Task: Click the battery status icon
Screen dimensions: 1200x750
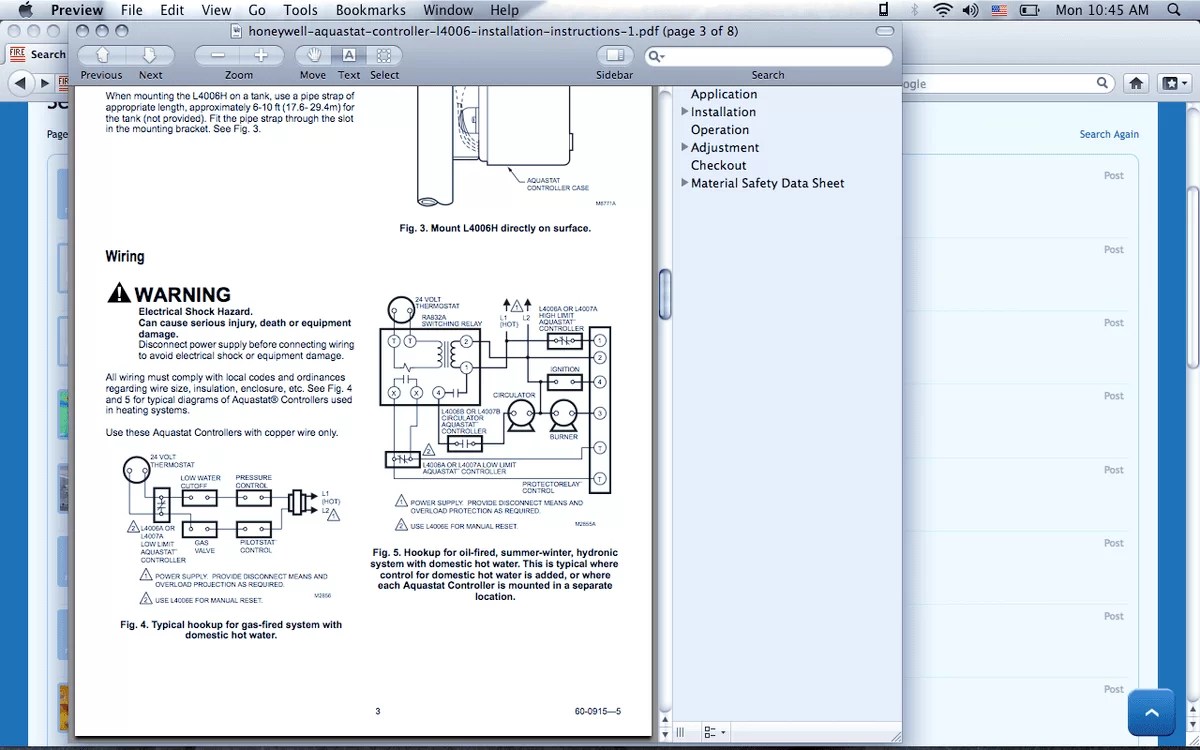Action: tap(1029, 10)
